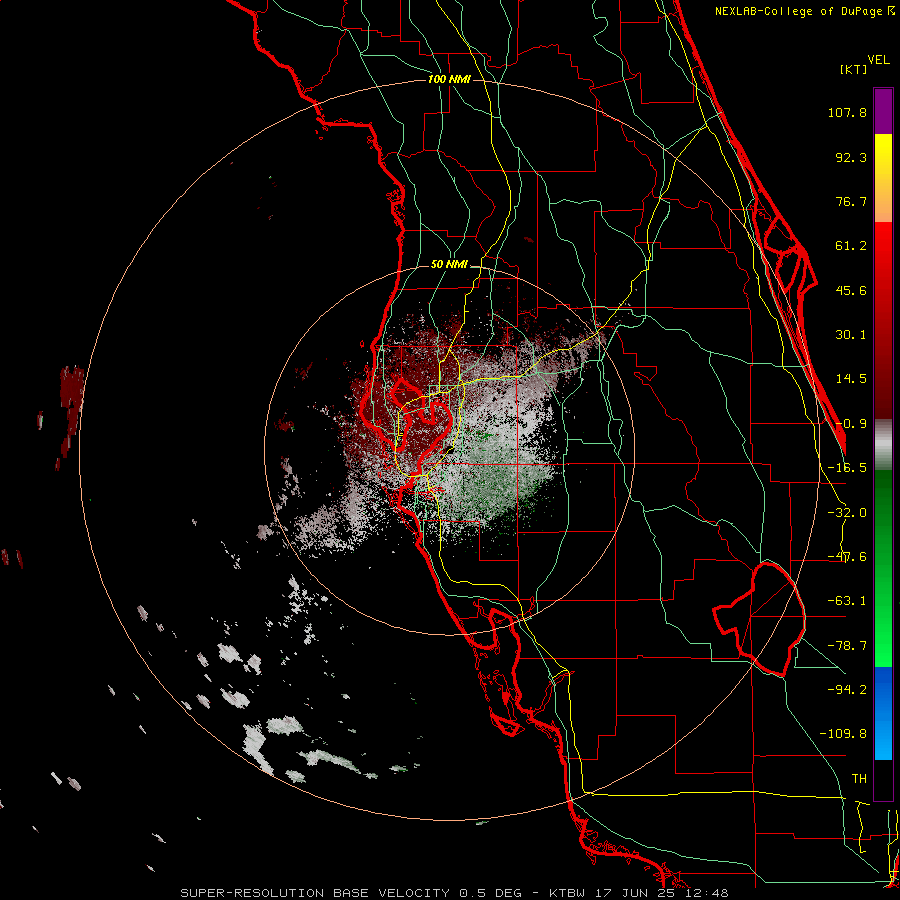Click the -32.0 legend value
The width and height of the screenshot is (900, 900).
coord(847,513)
